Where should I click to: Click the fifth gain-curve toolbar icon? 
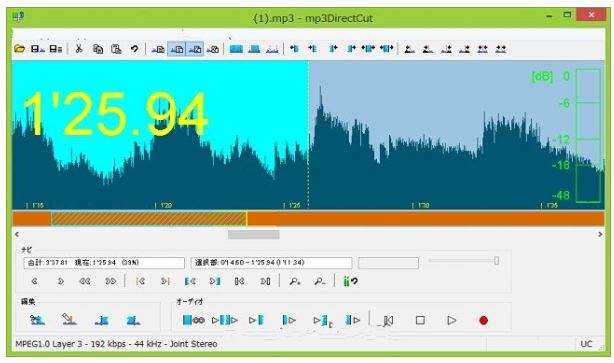pos(482,49)
